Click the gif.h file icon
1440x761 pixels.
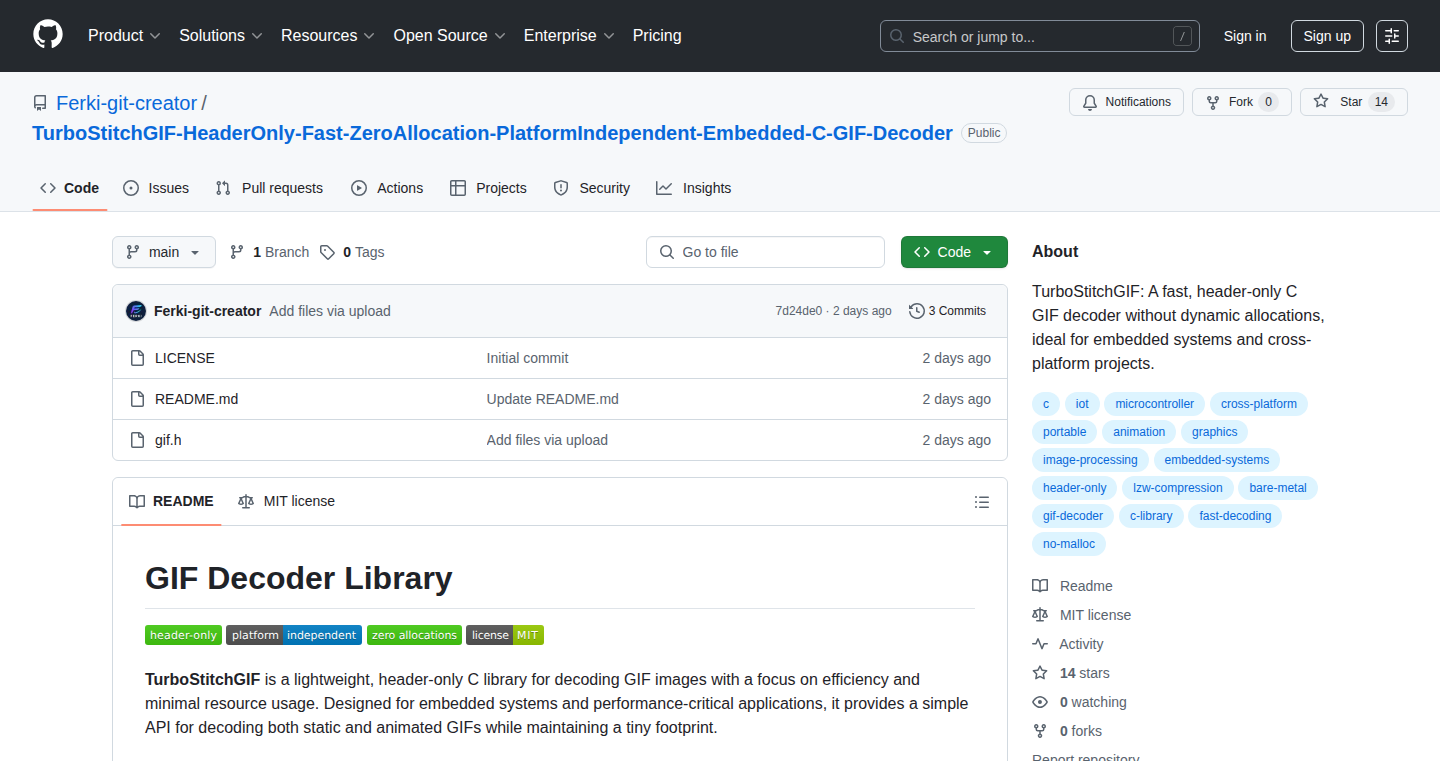tap(137, 440)
